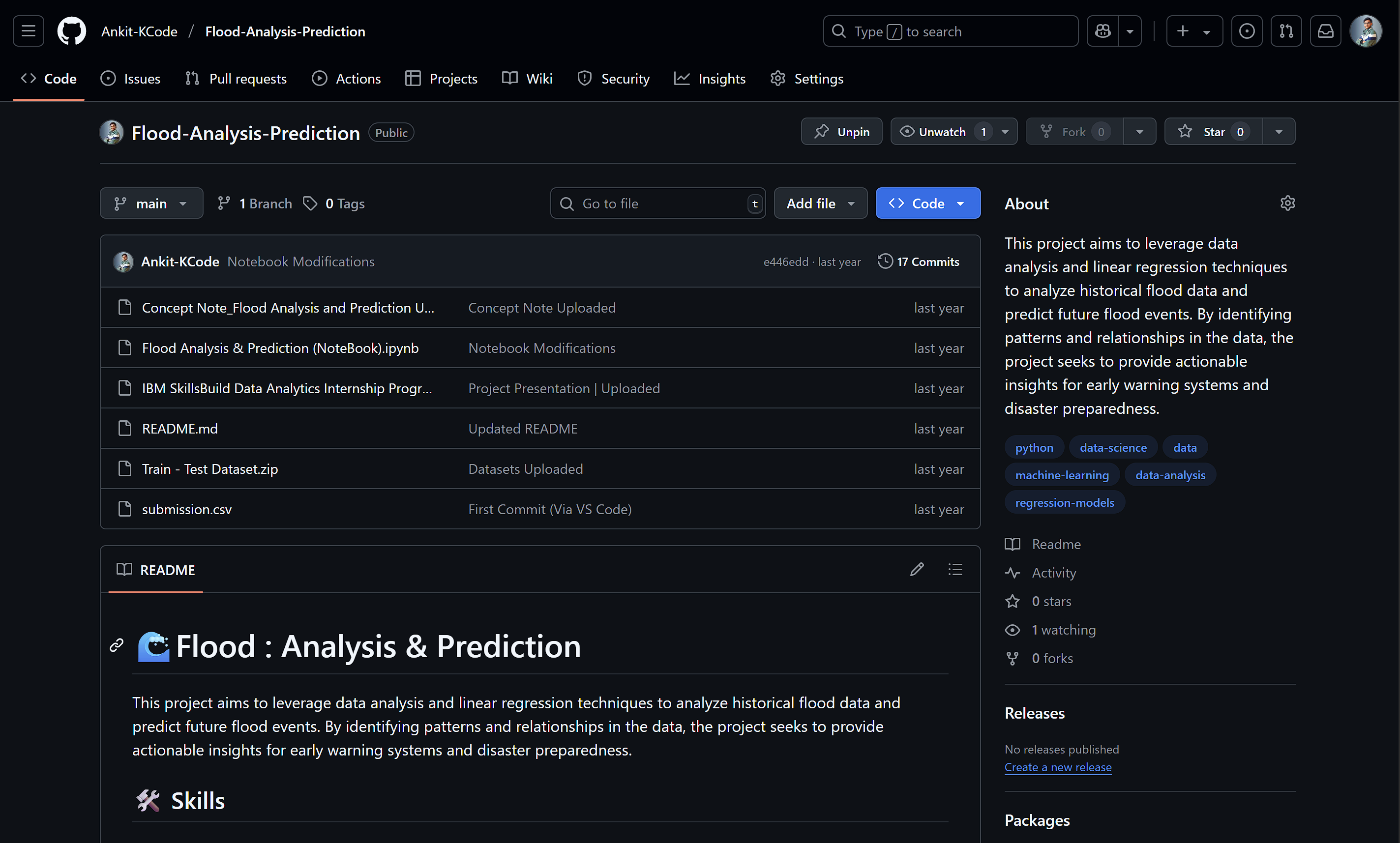The width and height of the screenshot is (1400, 843).
Task: Open the hamburger navigation menu
Action: coord(29,31)
